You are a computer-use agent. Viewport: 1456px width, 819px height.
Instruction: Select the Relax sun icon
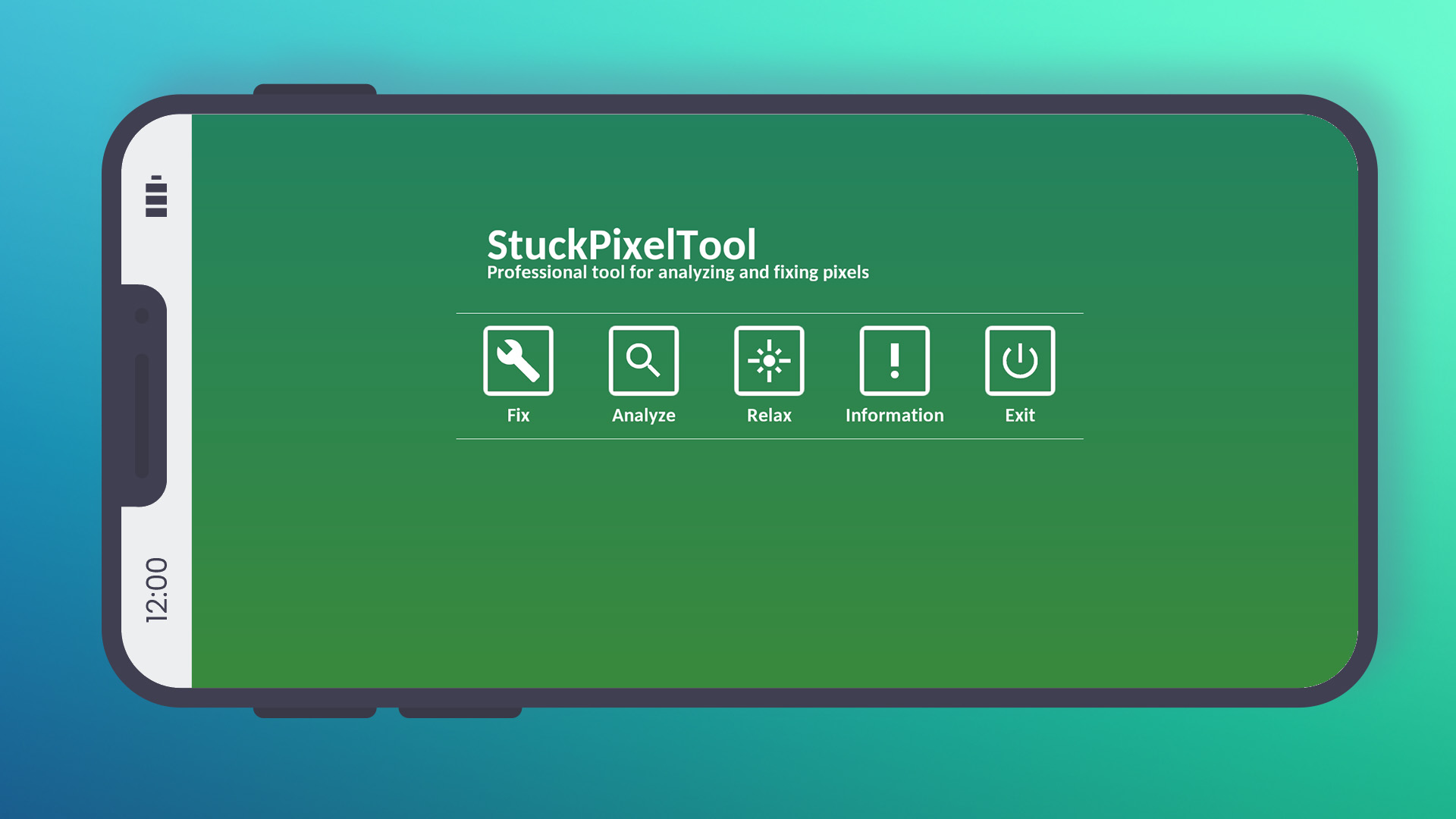coord(769,360)
